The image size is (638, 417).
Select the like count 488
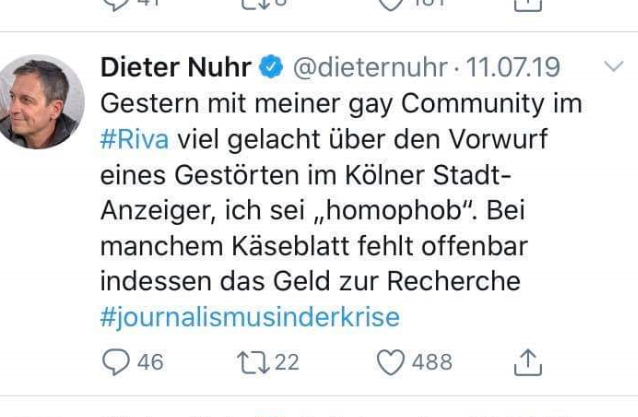tap(432, 361)
